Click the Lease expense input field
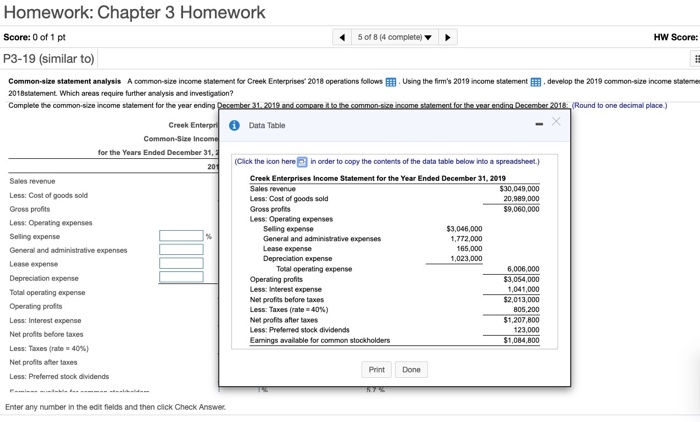This screenshot has width=700, height=422. [181, 263]
